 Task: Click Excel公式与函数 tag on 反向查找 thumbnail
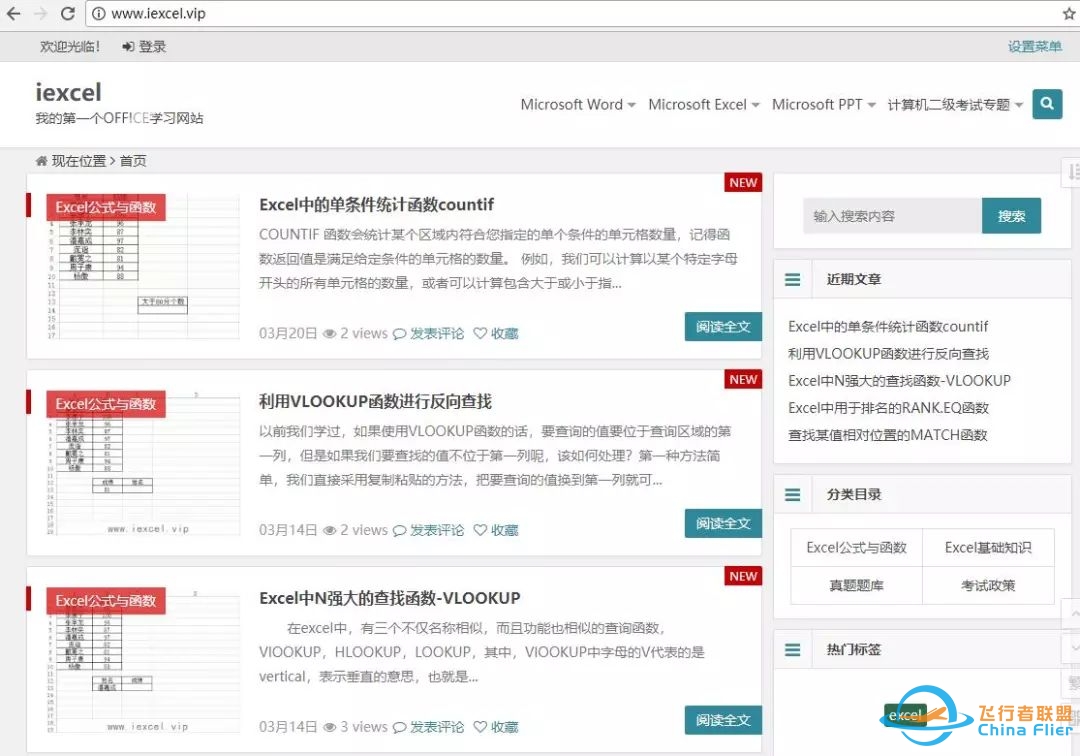coord(106,404)
